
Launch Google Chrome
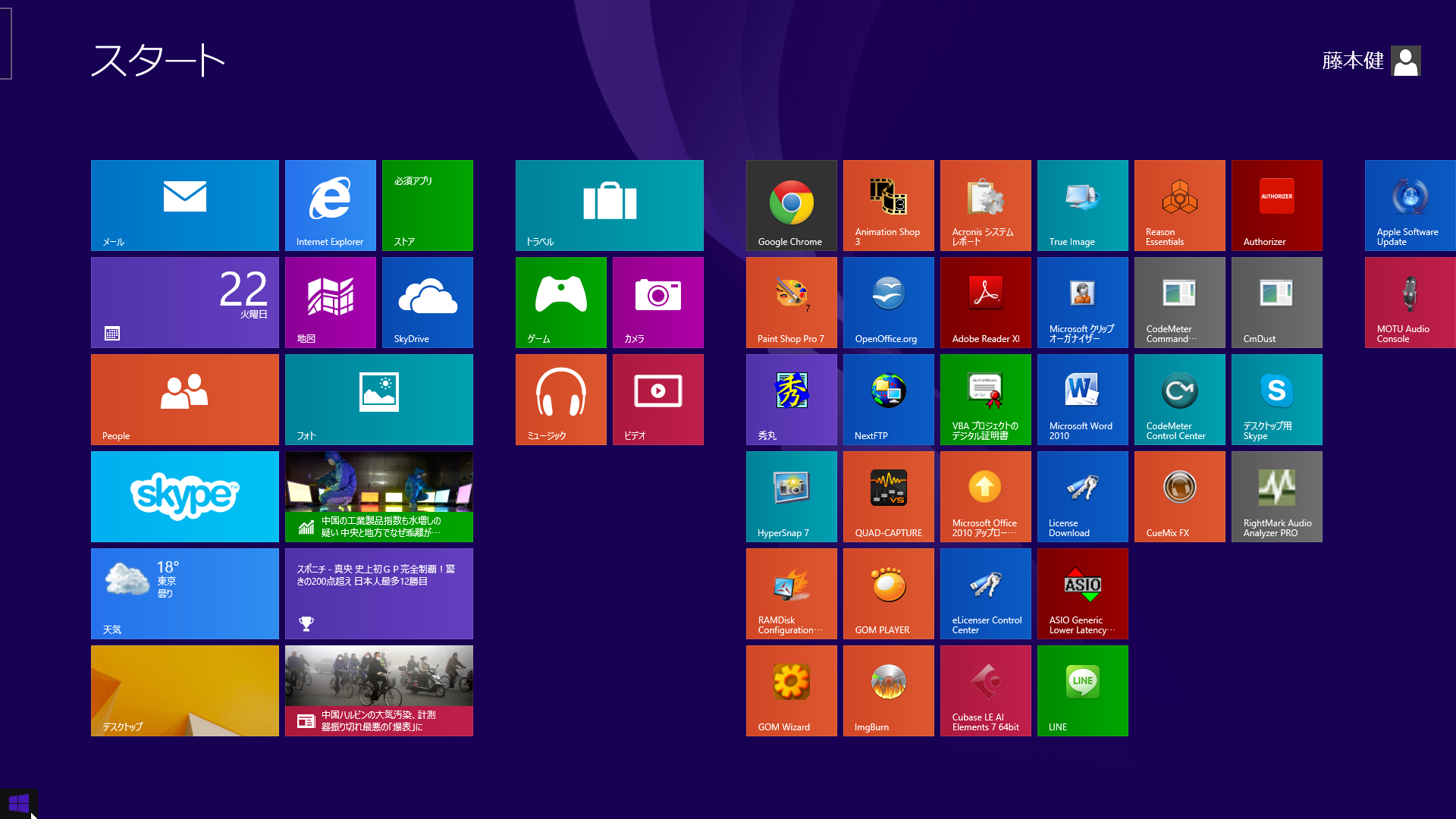click(792, 206)
